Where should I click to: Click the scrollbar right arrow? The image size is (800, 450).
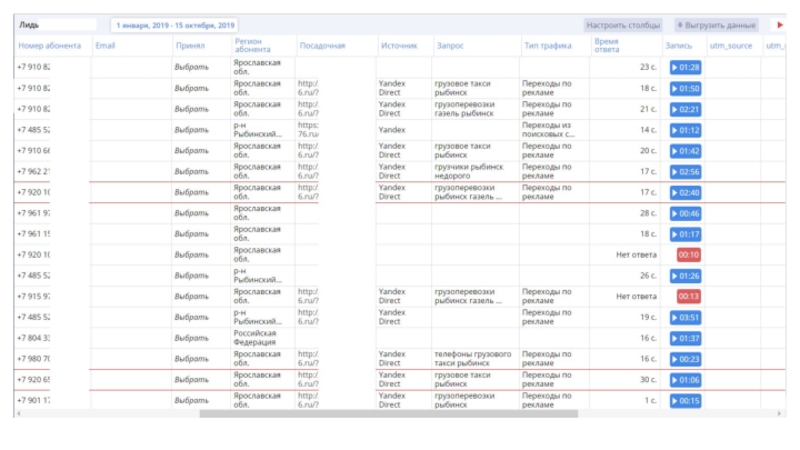pos(780,413)
